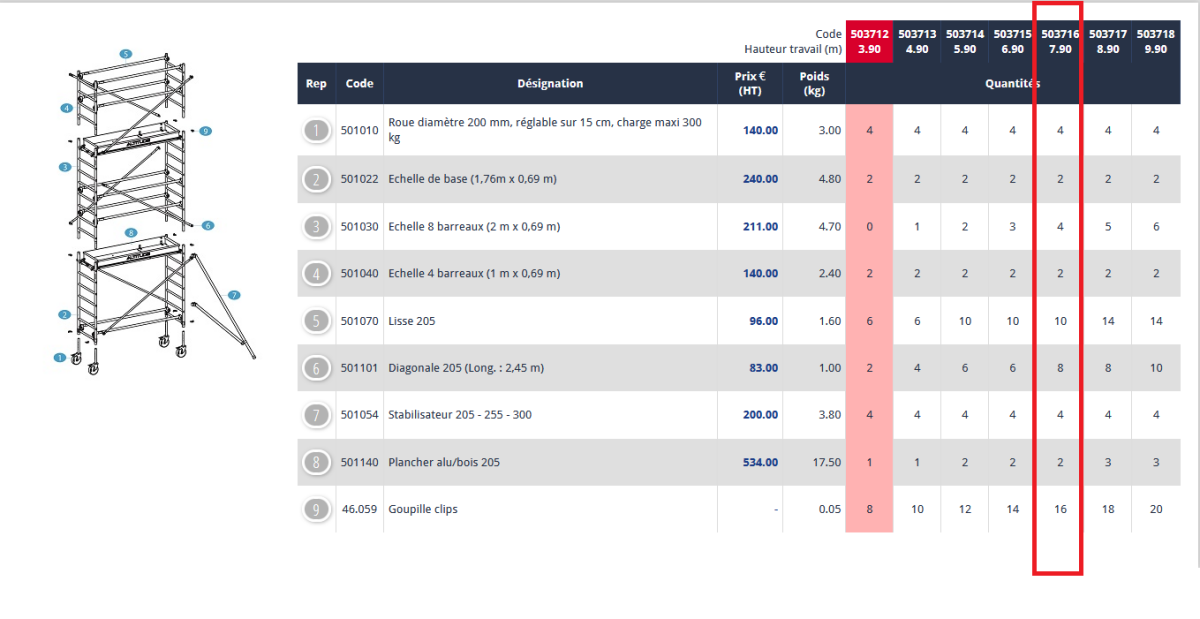The width and height of the screenshot is (1200, 619).
Task: Click the Prix € (HT) column header
Action: pyautogui.click(x=750, y=84)
